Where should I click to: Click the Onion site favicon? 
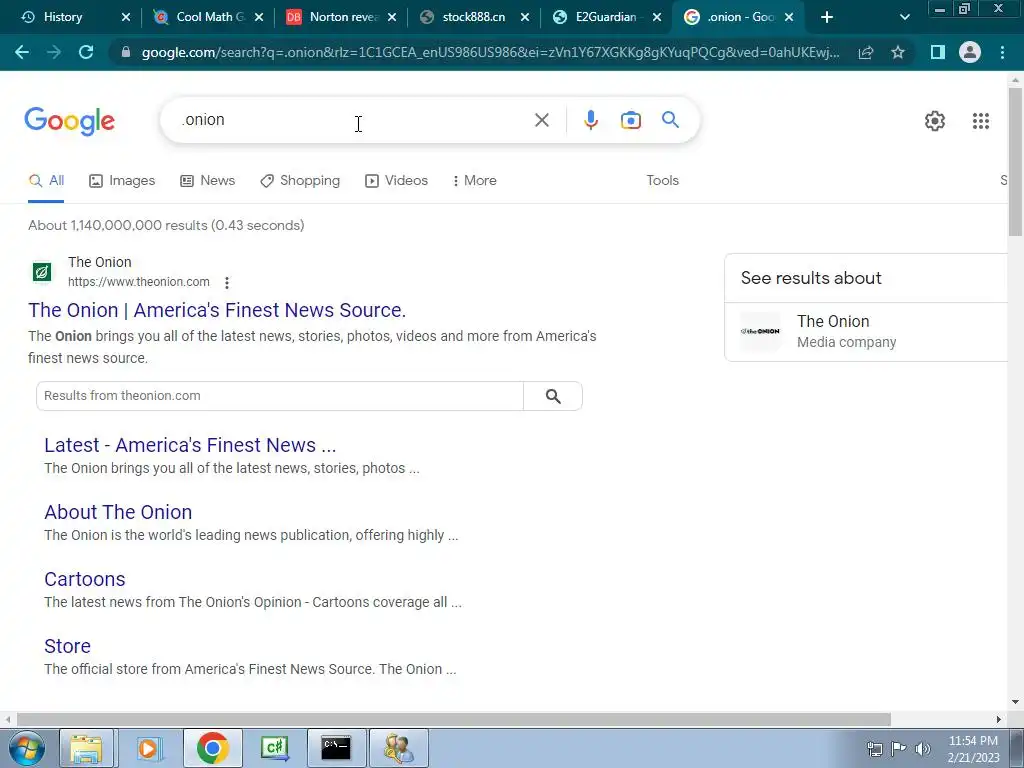point(42,272)
